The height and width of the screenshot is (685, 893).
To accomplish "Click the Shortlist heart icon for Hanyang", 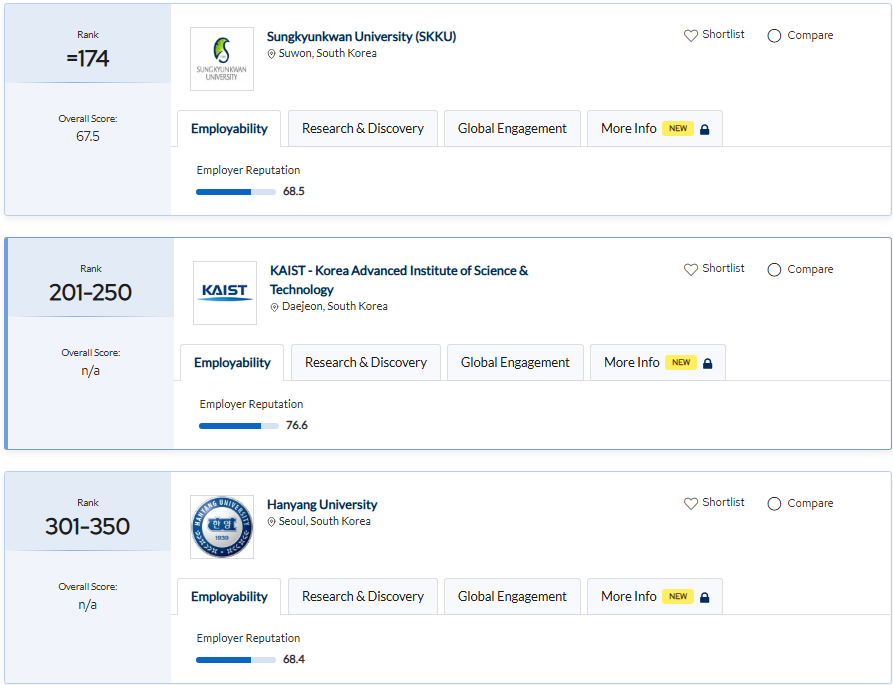I will (690, 504).
